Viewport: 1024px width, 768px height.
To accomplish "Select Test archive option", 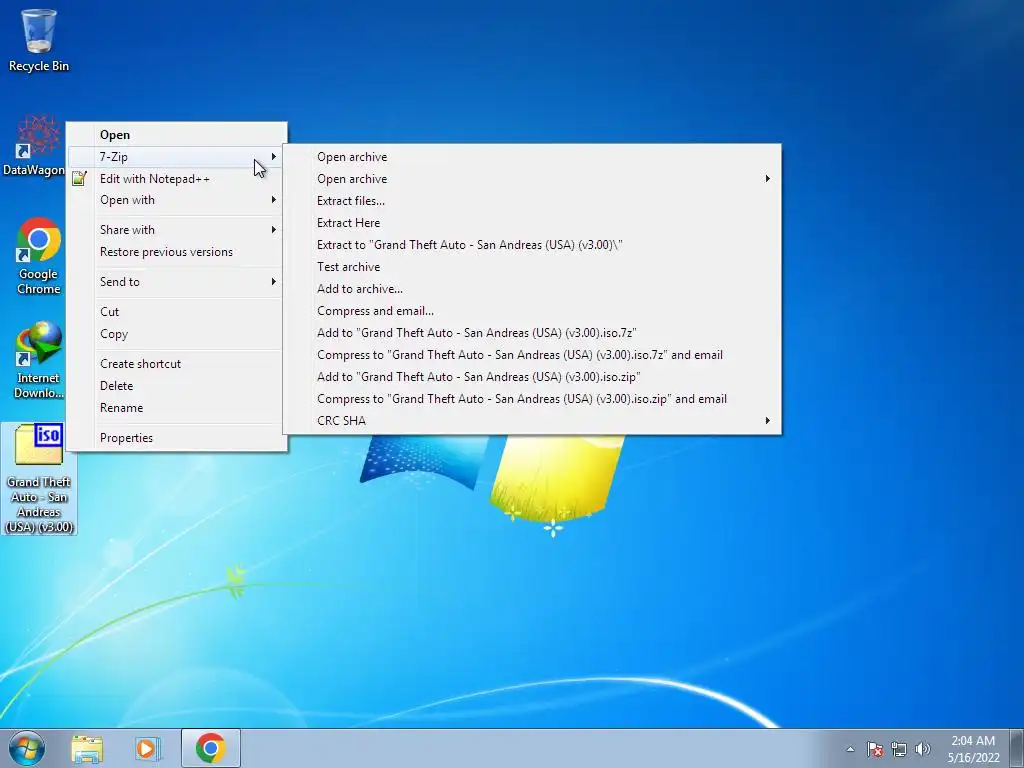I will [x=532, y=266].
